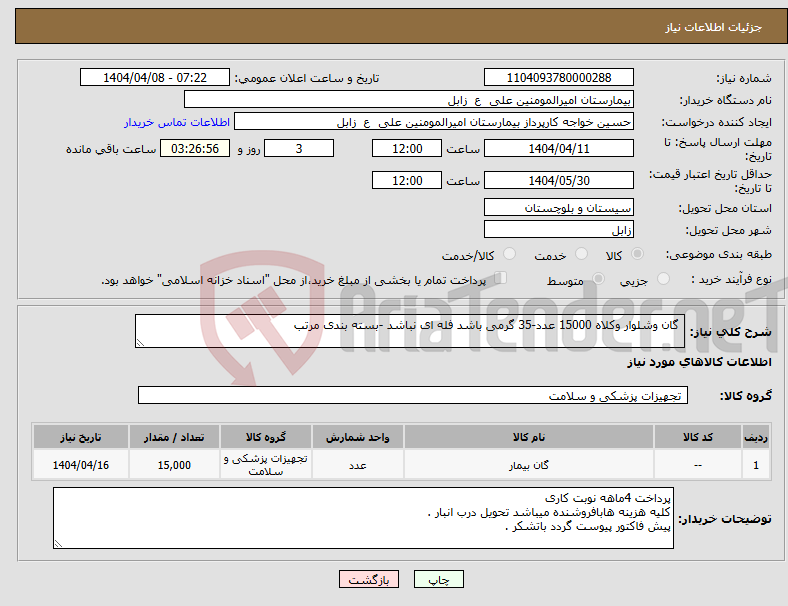Viewport: 788px width, 606px height.
Task: Select the کالا radio button
Action: (x=637, y=254)
